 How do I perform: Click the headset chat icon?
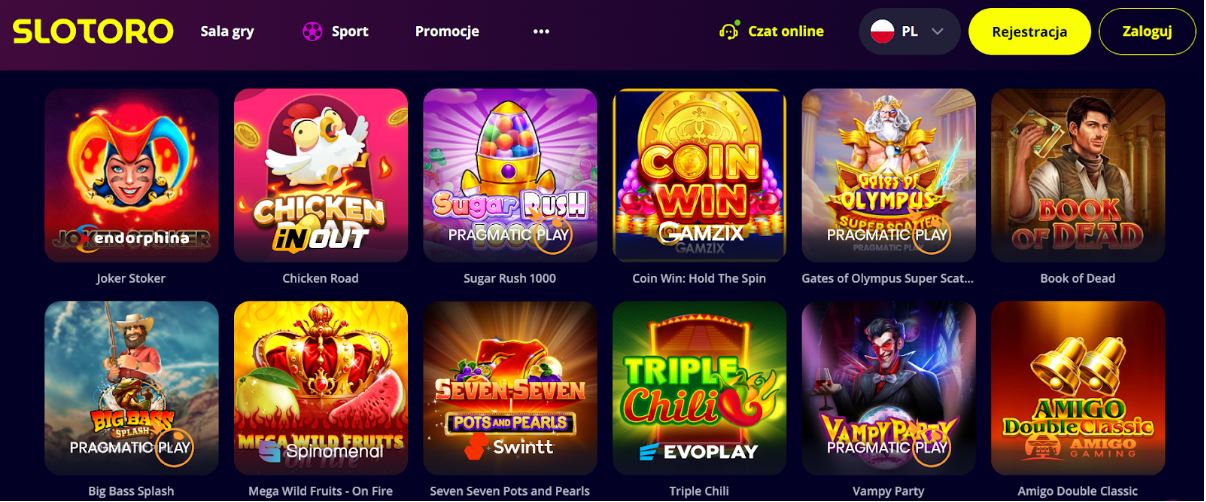pos(729,31)
